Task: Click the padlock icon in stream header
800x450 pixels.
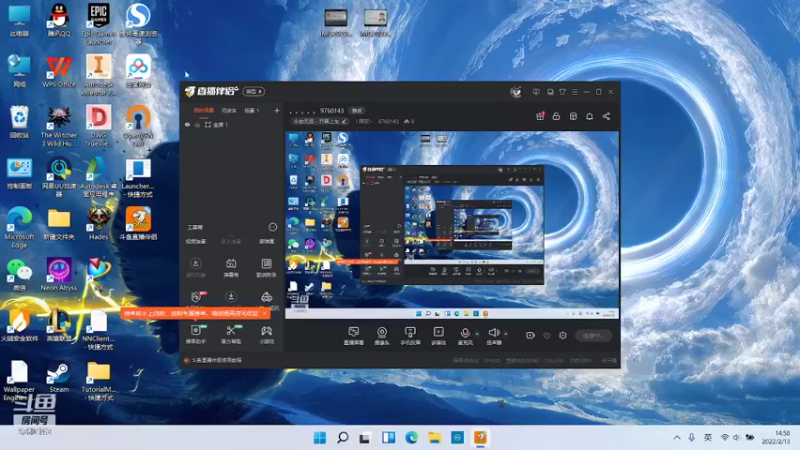Action: (556, 116)
